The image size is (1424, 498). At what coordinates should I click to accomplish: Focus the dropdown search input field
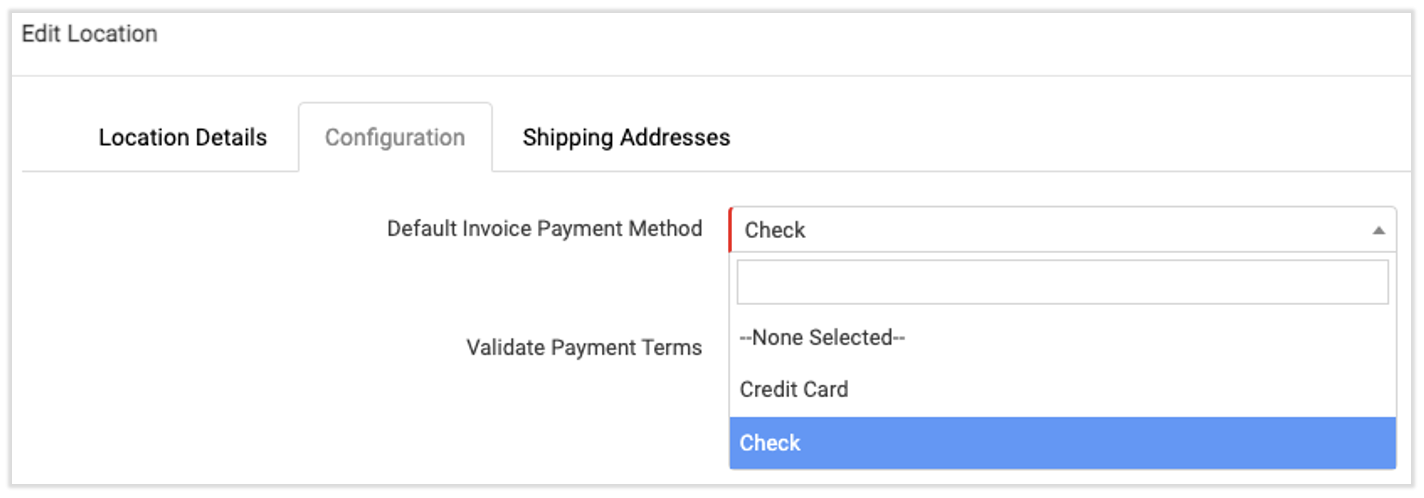coord(1062,282)
